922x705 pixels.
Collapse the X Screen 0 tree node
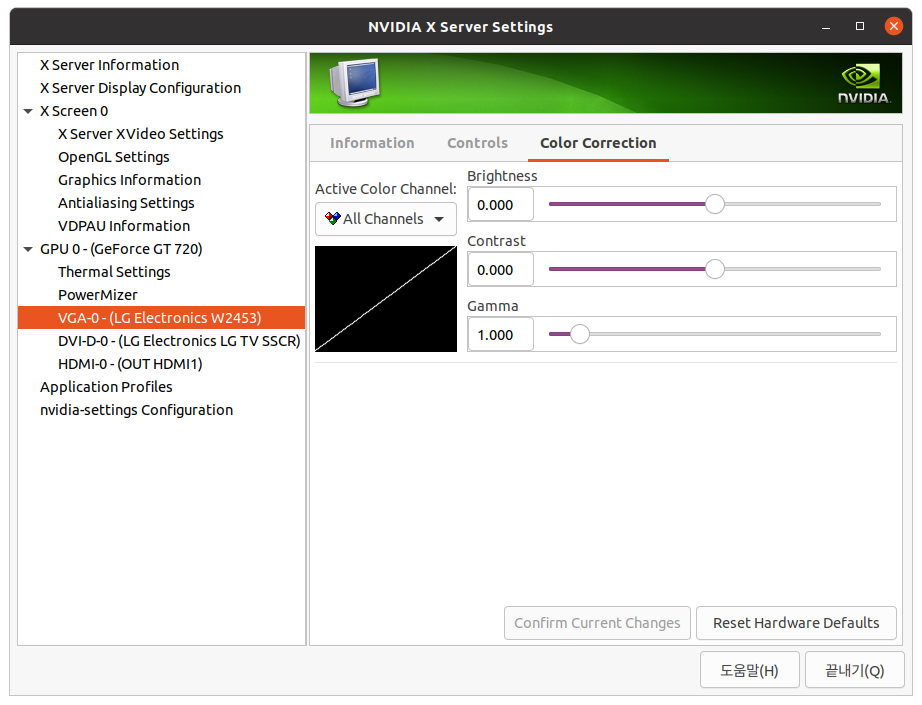[28, 111]
